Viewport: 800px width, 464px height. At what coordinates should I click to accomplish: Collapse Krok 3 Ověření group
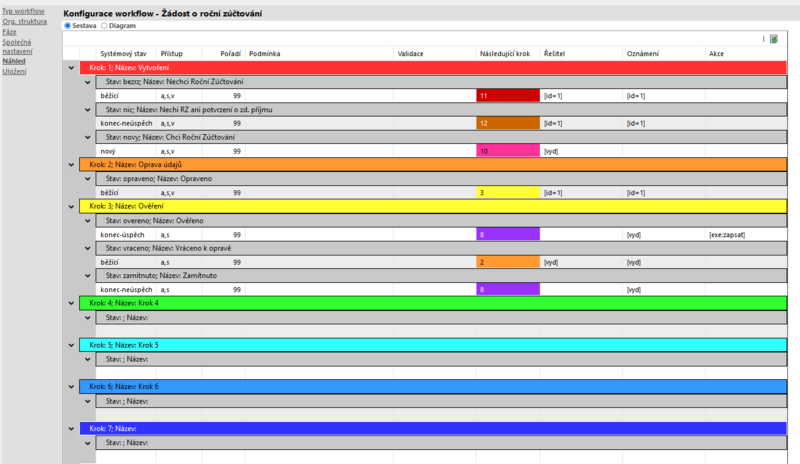click(x=71, y=206)
